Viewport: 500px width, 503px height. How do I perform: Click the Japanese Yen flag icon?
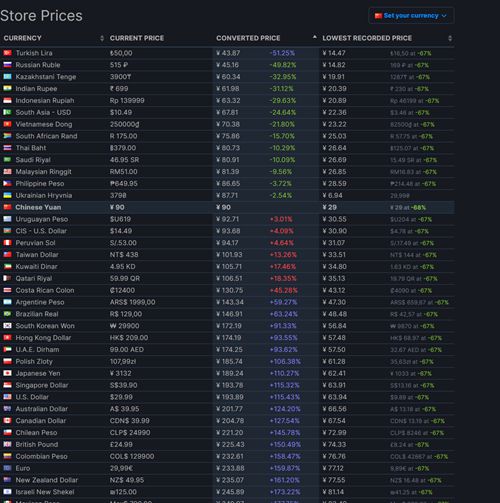[x=7, y=373]
